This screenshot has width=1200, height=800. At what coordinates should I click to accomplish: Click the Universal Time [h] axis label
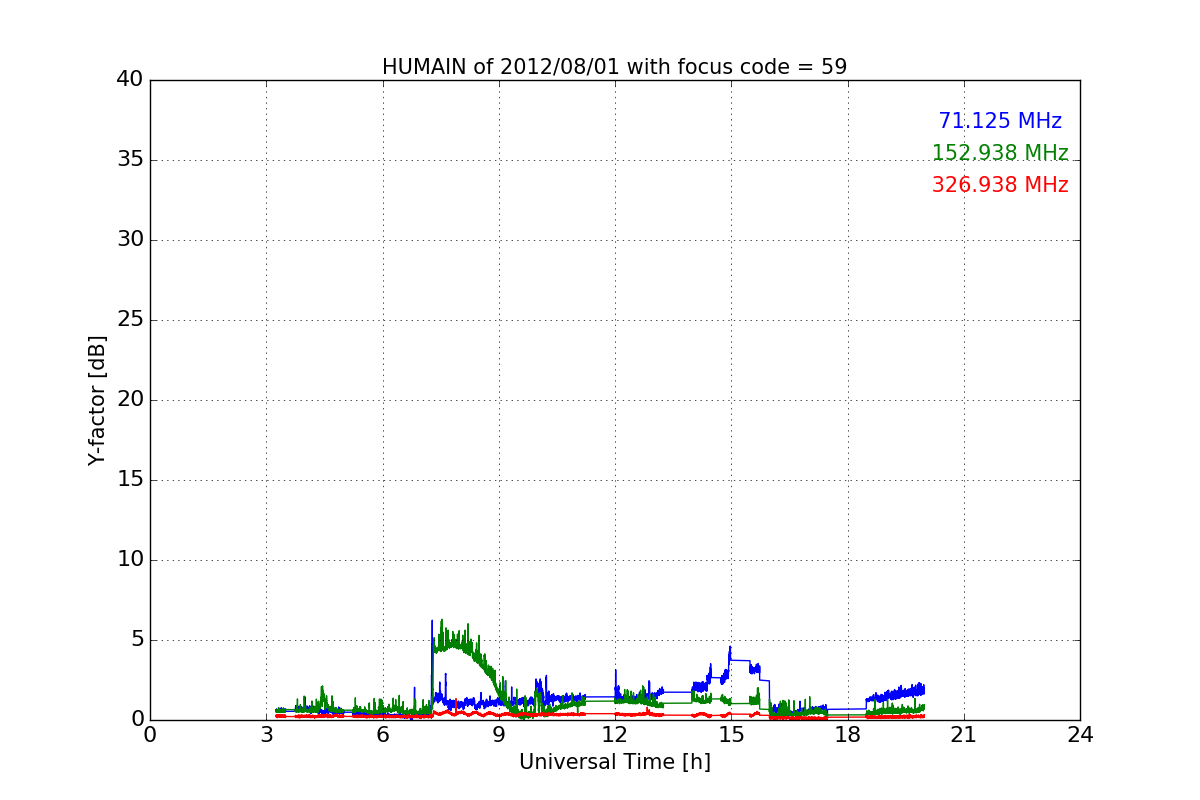click(614, 762)
